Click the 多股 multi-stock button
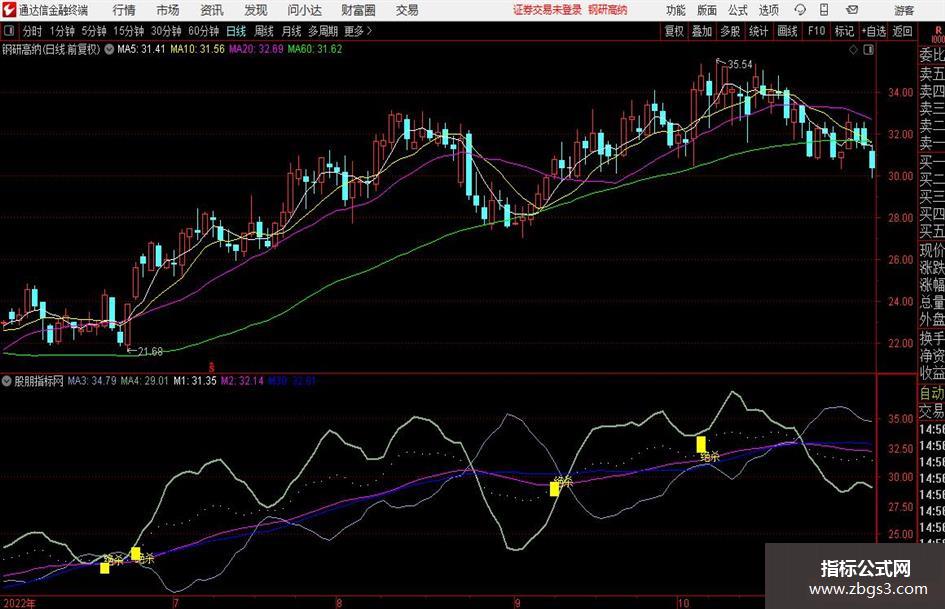 tap(730, 31)
